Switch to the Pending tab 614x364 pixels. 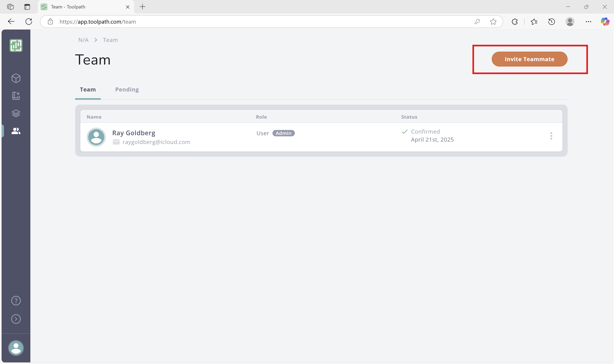(127, 90)
